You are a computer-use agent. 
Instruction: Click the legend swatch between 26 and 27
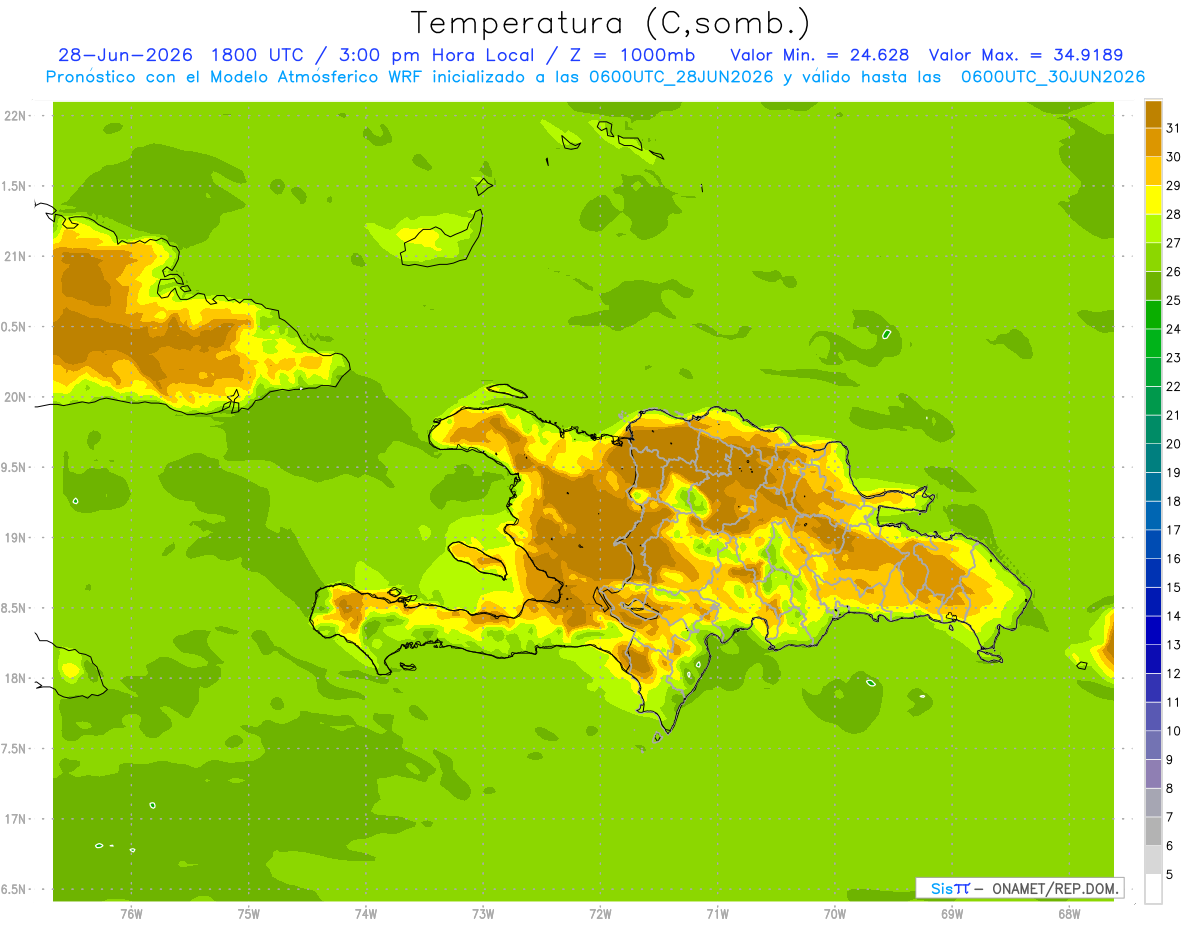click(1153, 257)
